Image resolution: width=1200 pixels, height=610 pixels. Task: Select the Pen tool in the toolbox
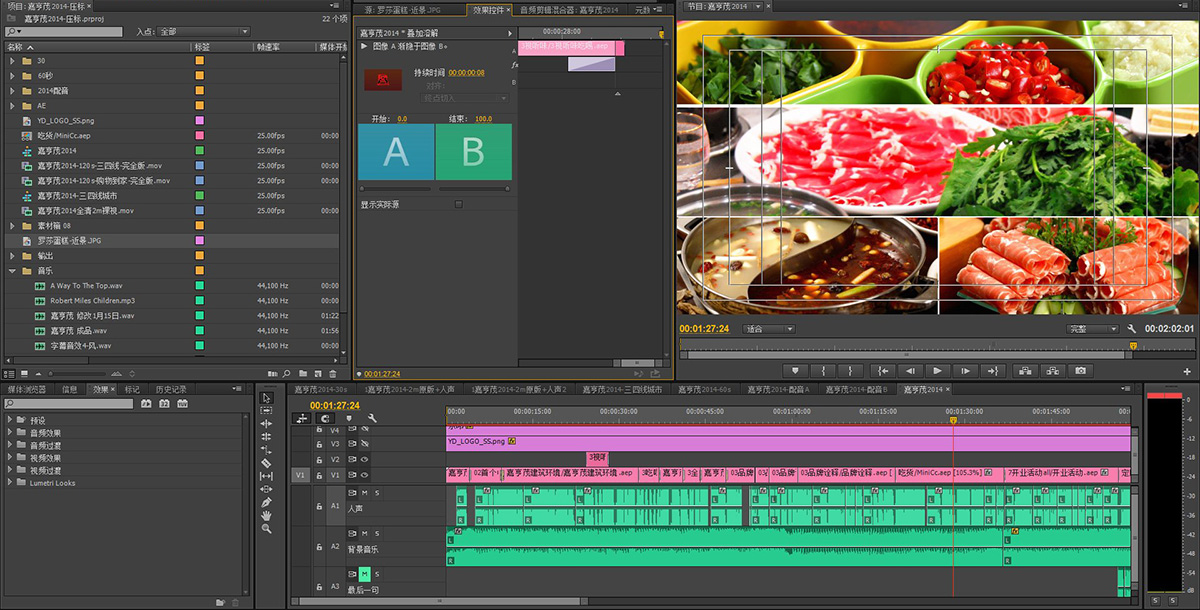(266, 502)
